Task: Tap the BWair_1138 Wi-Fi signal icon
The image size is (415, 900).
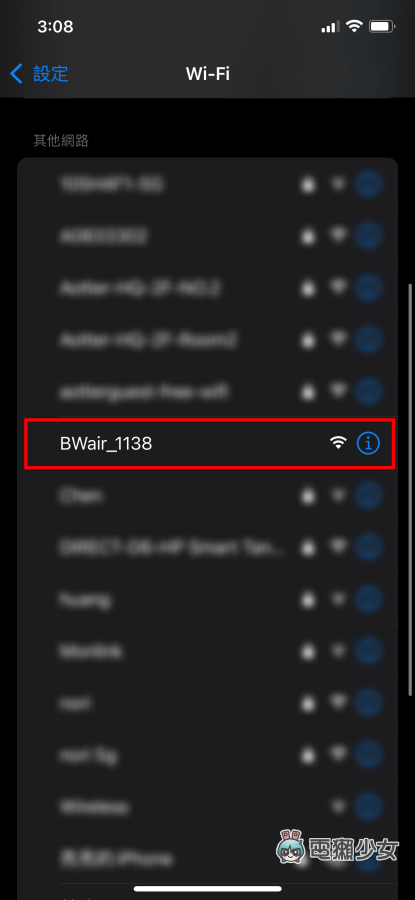Action: [339, 443]
